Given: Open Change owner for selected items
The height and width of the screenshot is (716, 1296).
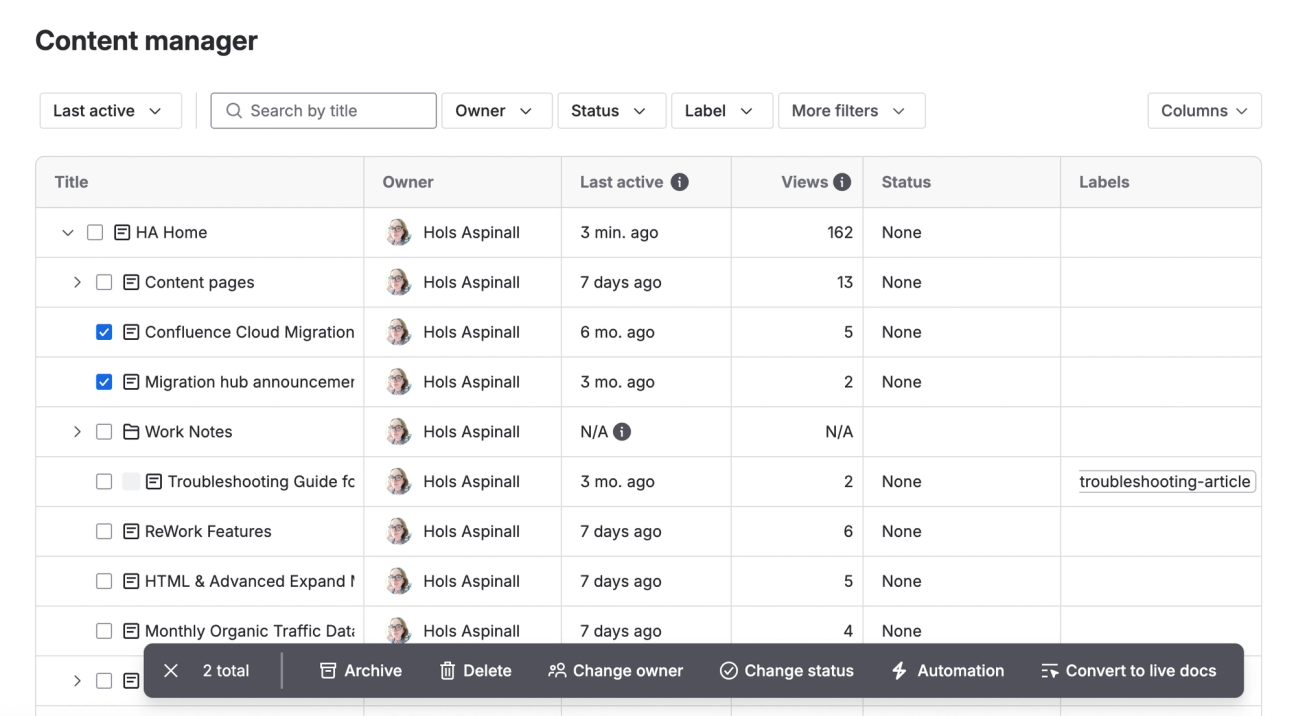Looking at the screenshot, I should (615, 670).
